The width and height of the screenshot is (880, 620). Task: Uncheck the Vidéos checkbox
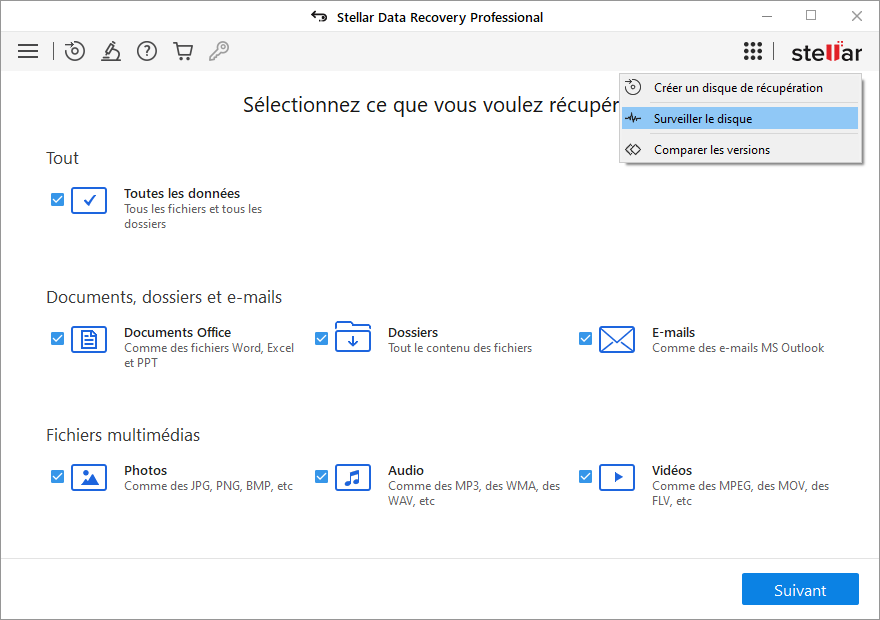pyautogui.click(x=586, y=477)
